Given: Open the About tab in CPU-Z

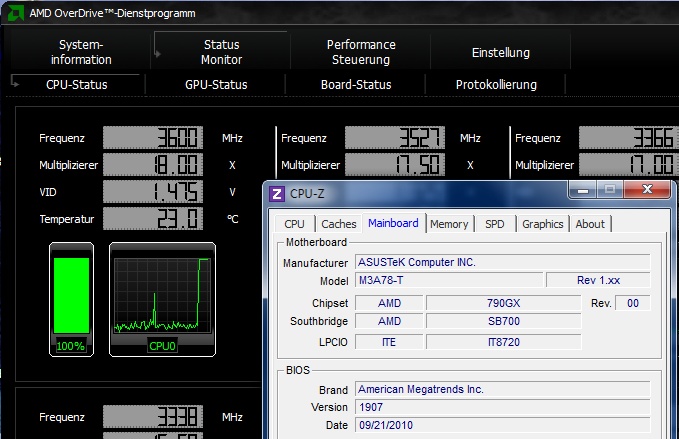Looking at the screenshot, I should coord(590,224).
